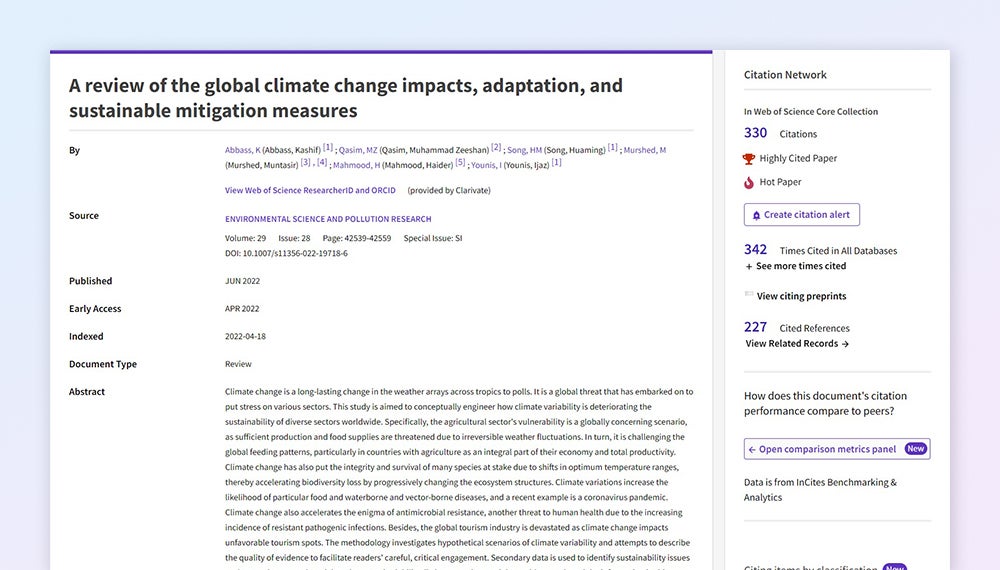
Task: Click the New badge on comparison metrics panel
Action: click(915, 449)
